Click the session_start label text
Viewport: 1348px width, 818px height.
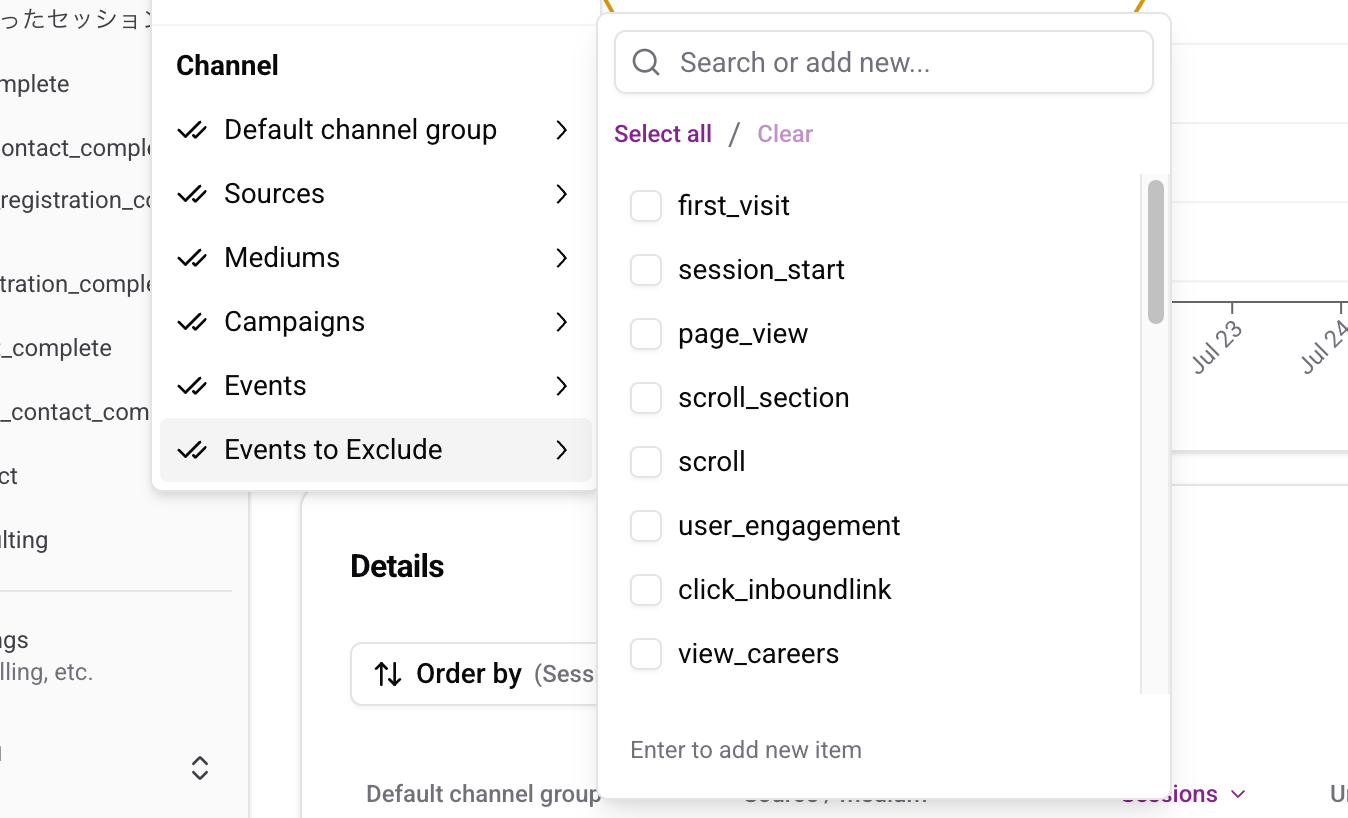point(762,270)
